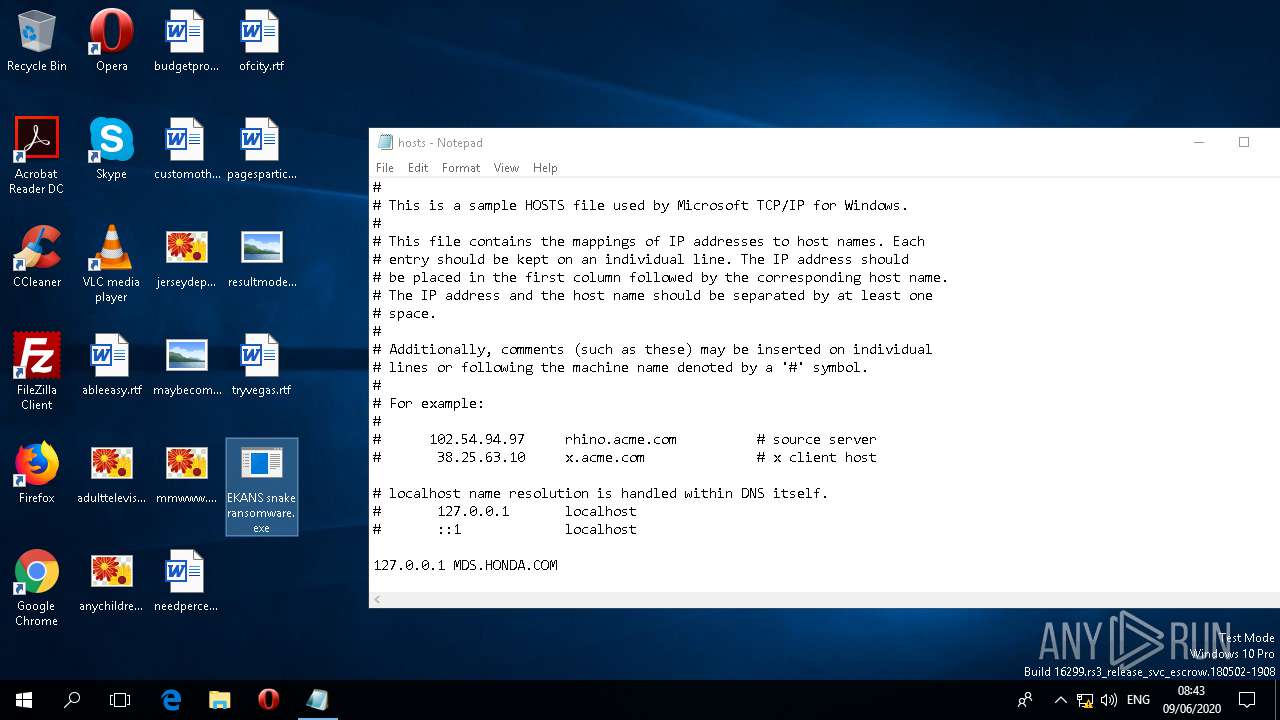This screenshot has height=720, width=1280.
Task: Open the Recycle Bin desktop icon
Action: click(x=37, y=41)
